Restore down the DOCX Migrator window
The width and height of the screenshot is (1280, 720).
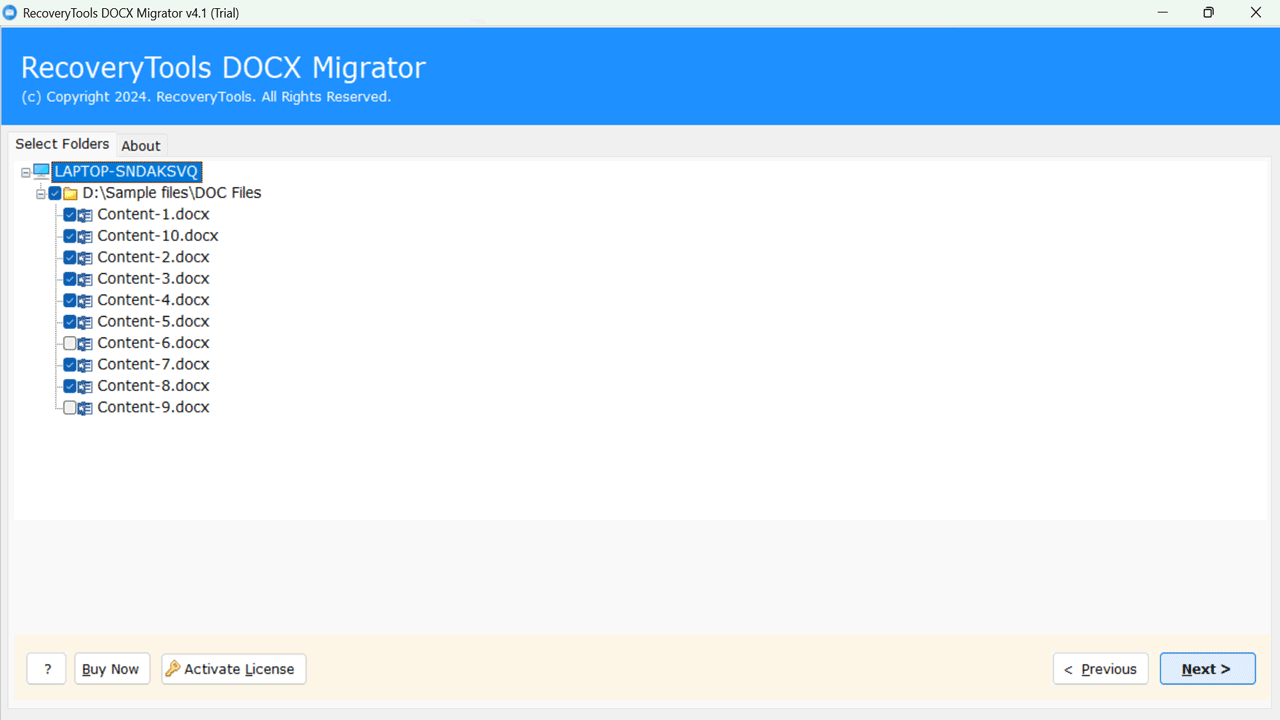[x=1209, y=13]
